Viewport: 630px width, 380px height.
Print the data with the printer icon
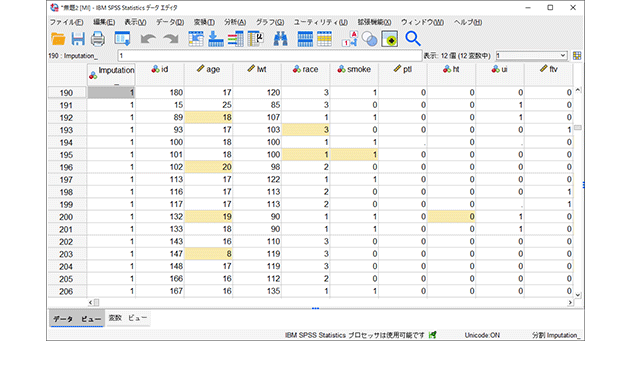(98, 39)
